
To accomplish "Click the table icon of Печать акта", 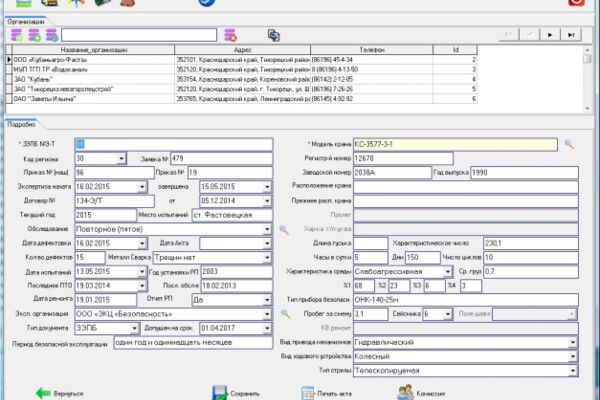I will (307, 393).
